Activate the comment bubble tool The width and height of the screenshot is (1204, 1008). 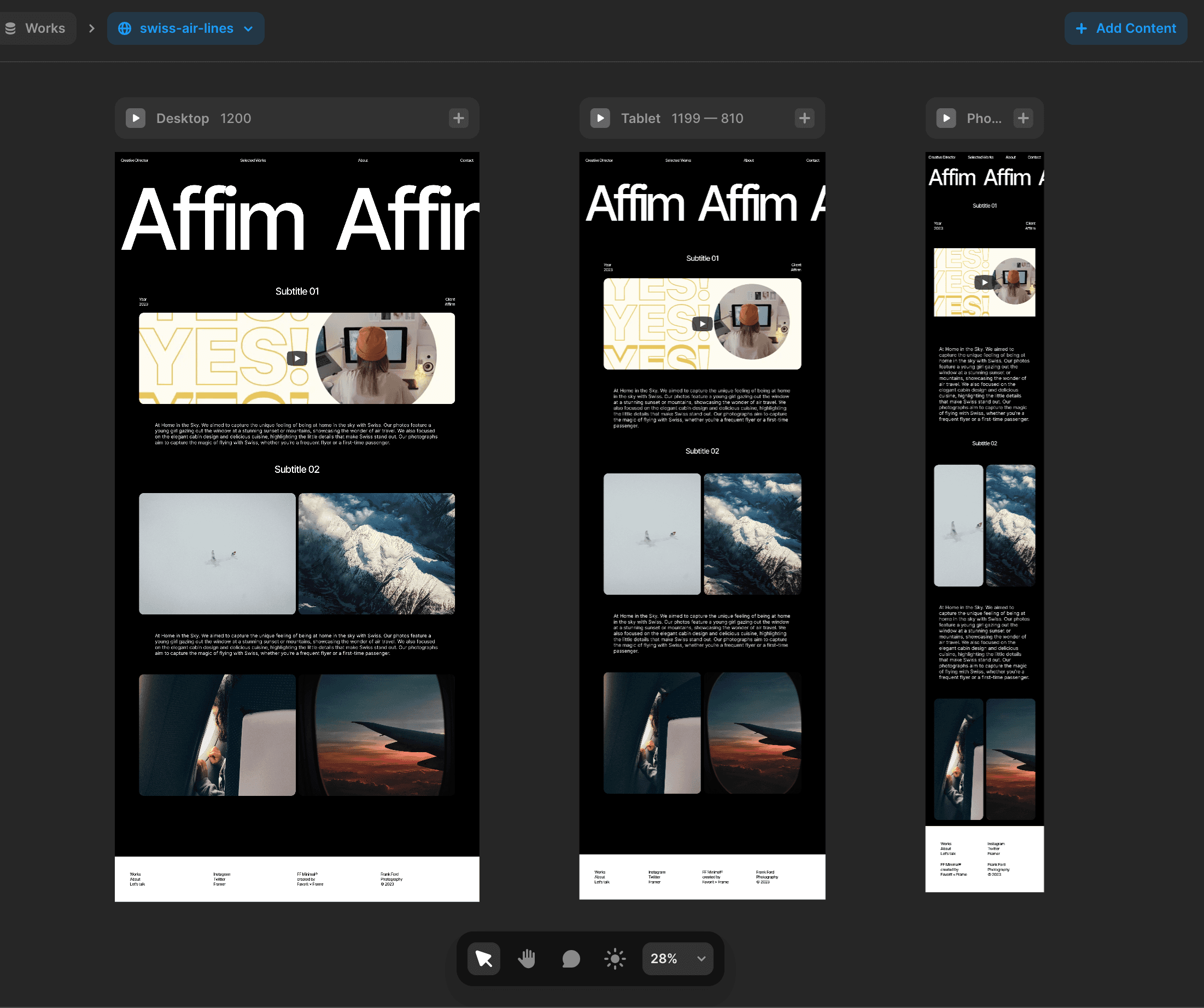tap(570, 958)
